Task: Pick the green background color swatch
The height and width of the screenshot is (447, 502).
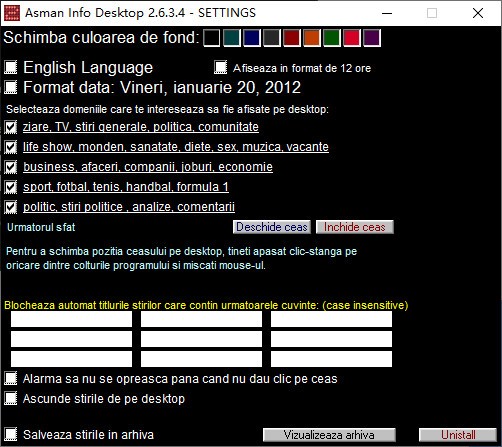Action: click(x=331, y=38)
